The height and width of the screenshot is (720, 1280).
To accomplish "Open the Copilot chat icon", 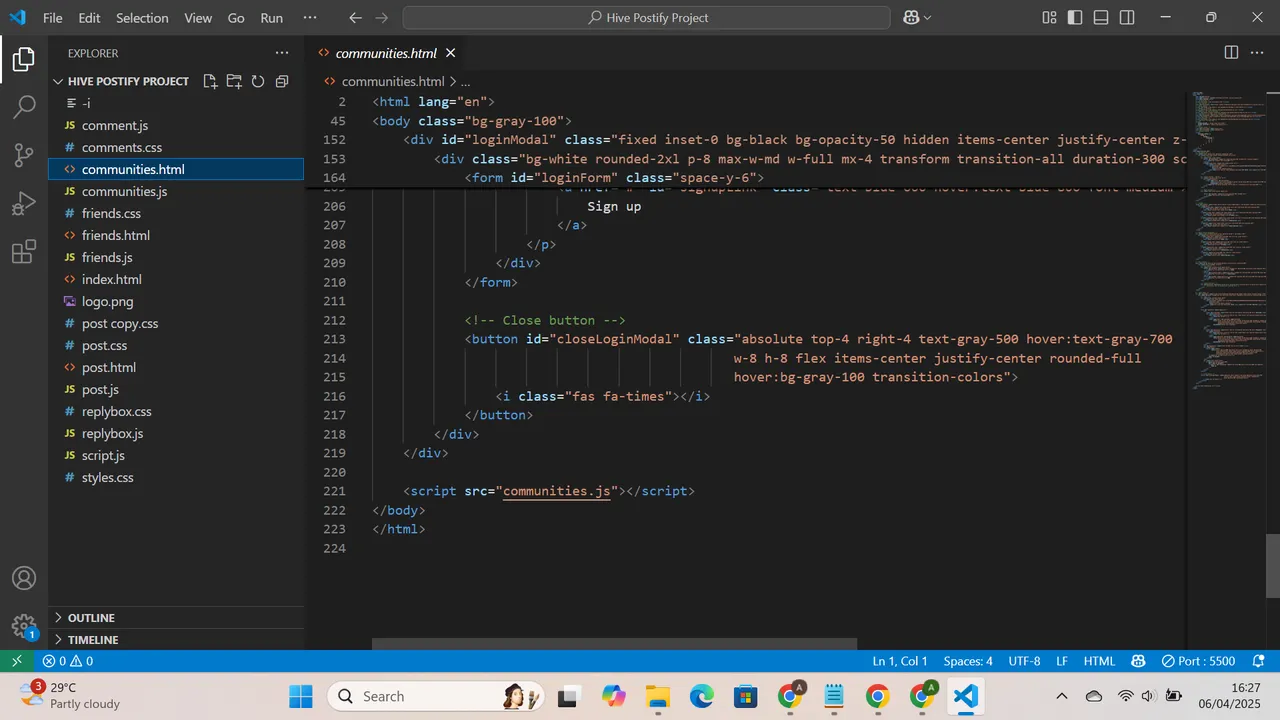I will [x=911, y=18].
